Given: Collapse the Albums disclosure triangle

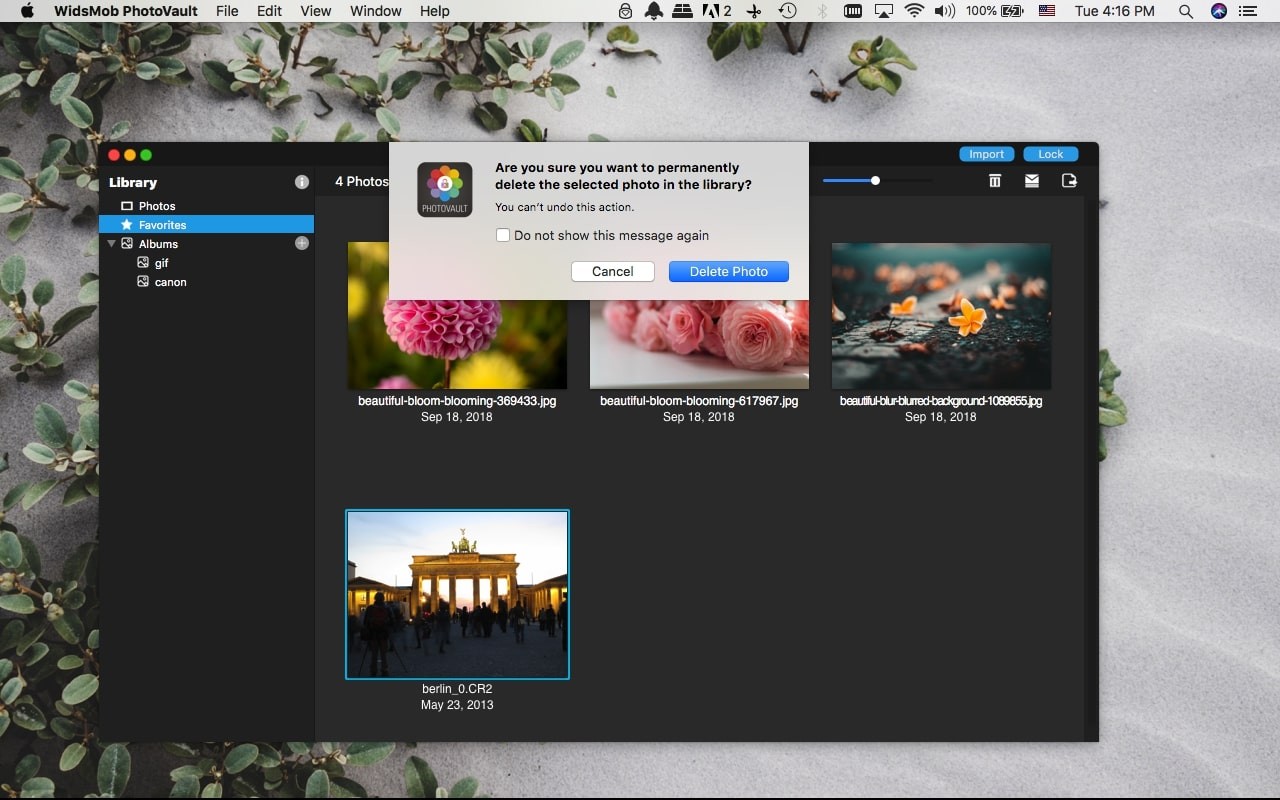Looking at the screenshot, I should click(x=111, y=244).
